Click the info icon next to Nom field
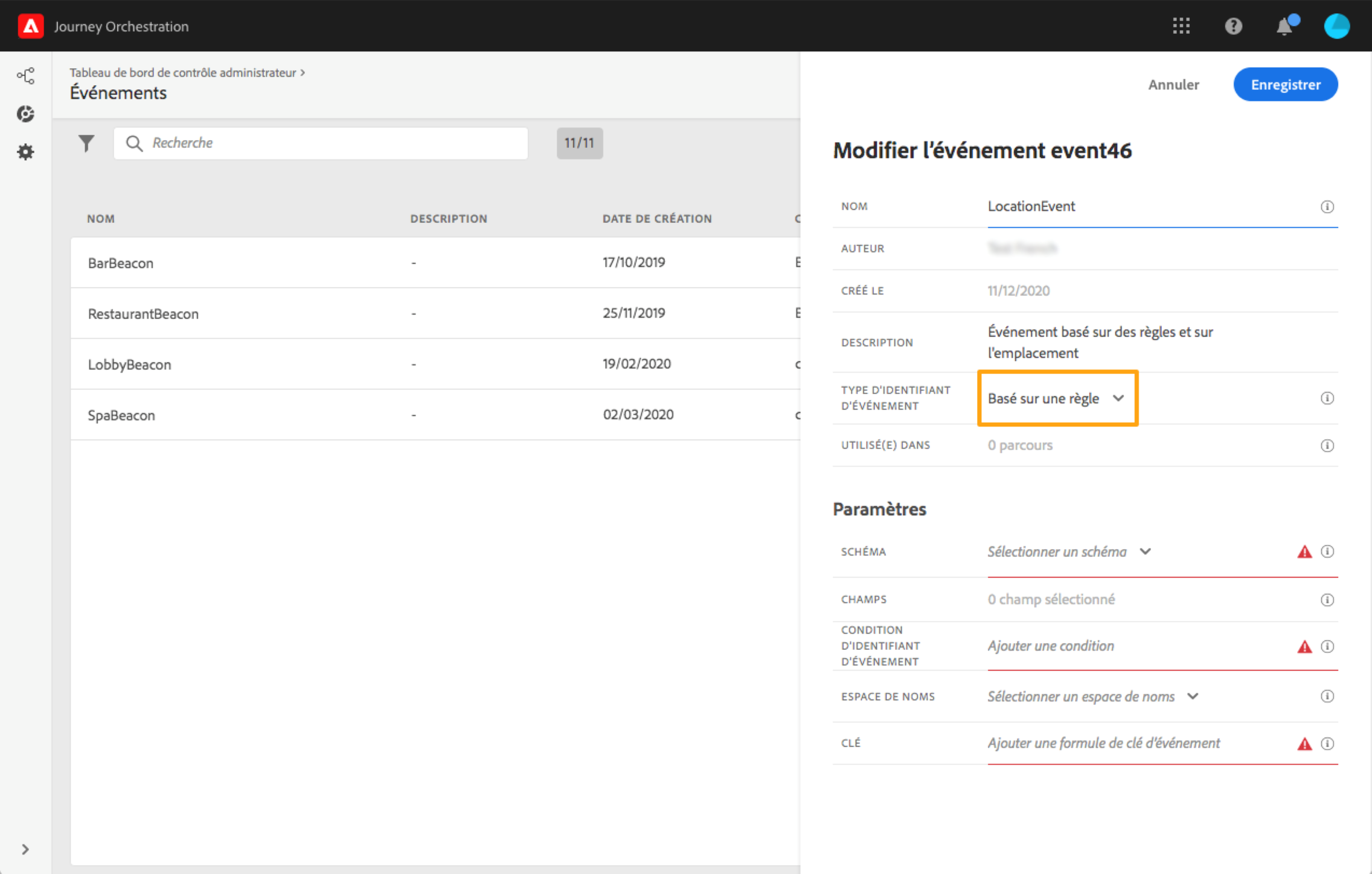Image resolution: width=1372 pixels, height=874 pixels. click(x=1327, y=207)
